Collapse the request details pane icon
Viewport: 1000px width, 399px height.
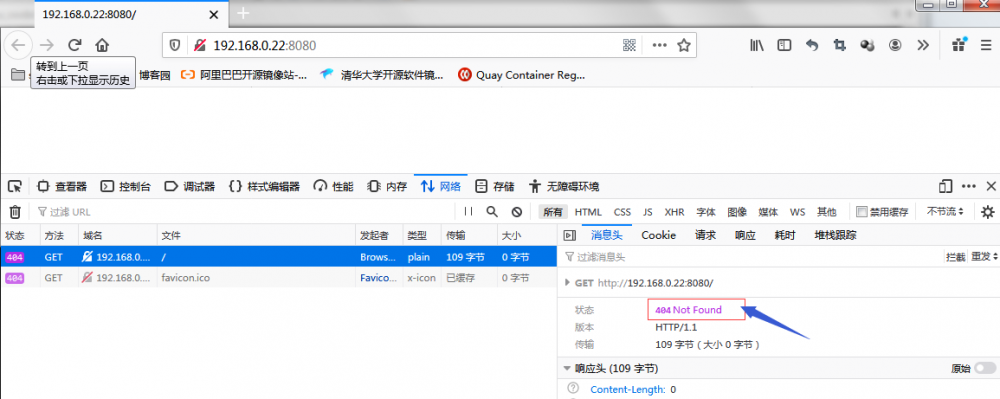click(x=570, y=235)
